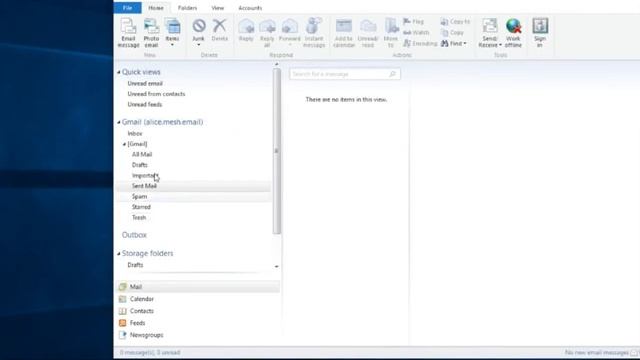This screenshot has width=640, height=360.
Task: Click No new email messages status
Action: 596,352
